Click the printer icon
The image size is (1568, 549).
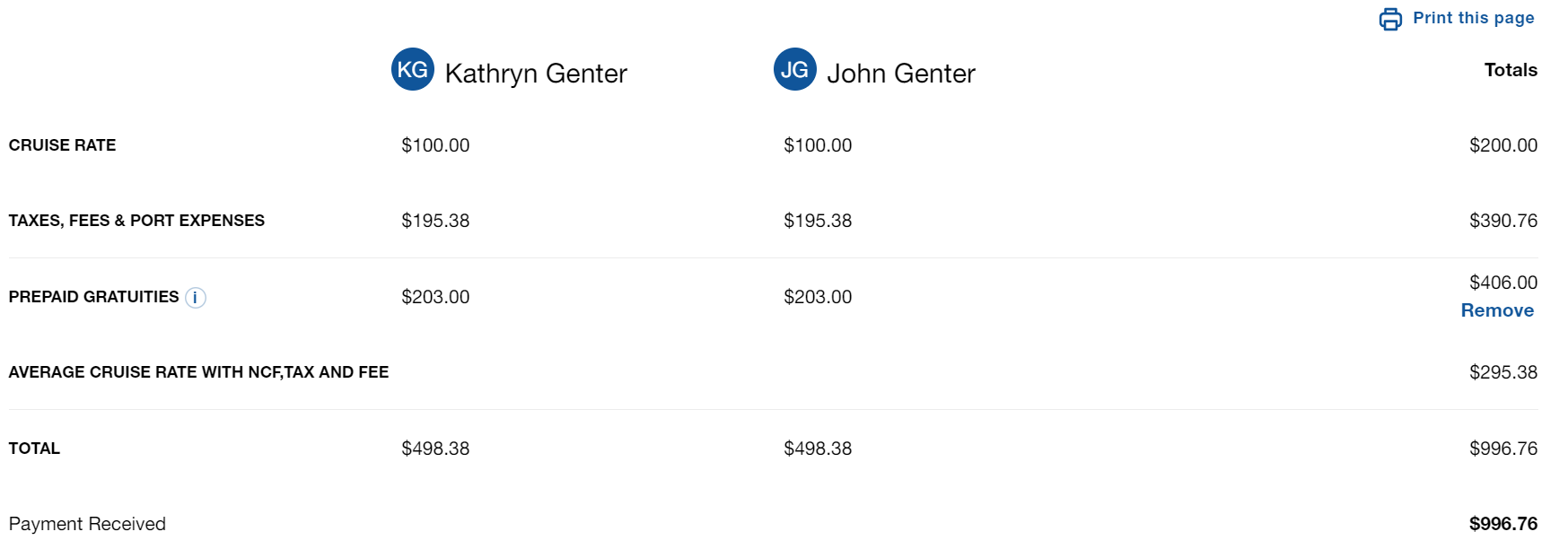click(x=1390, y=19)
